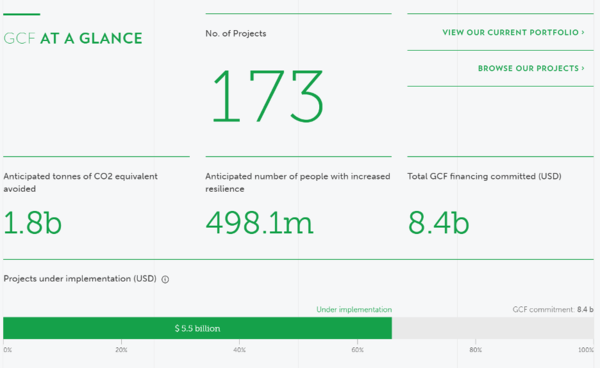Click the 20% axis tick label
This screenshot has height=368, width=600.
coord(121,350)
